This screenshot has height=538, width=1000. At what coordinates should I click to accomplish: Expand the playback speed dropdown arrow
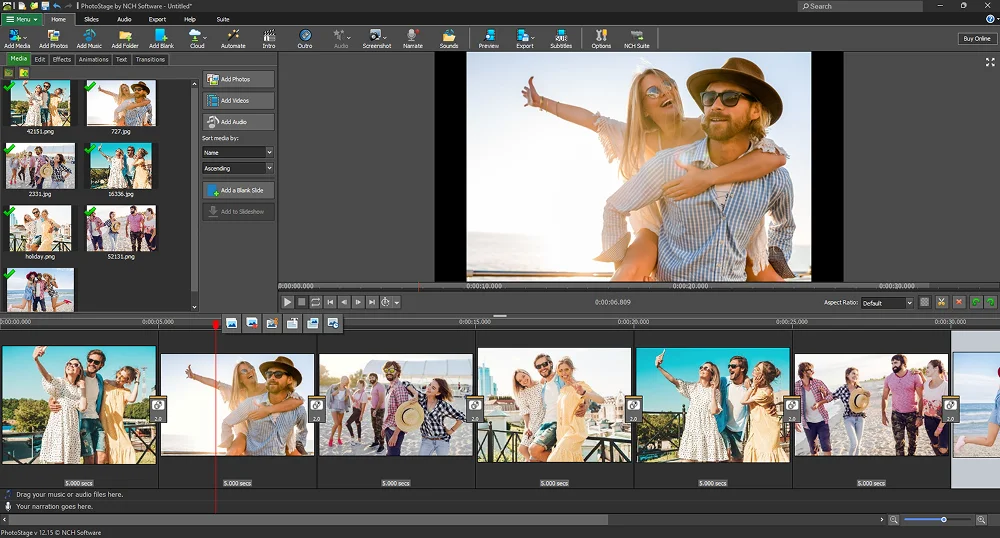point(397,303)
